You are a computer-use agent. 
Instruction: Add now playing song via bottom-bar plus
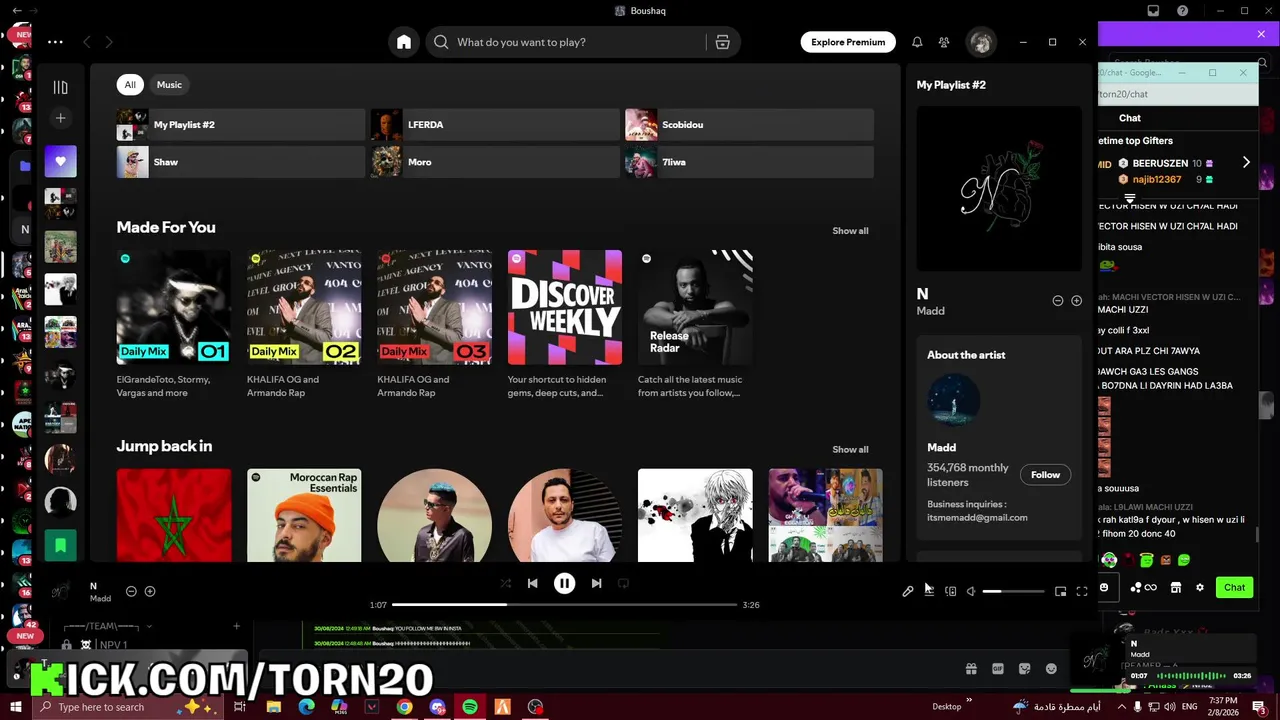[x=150, y=591]
